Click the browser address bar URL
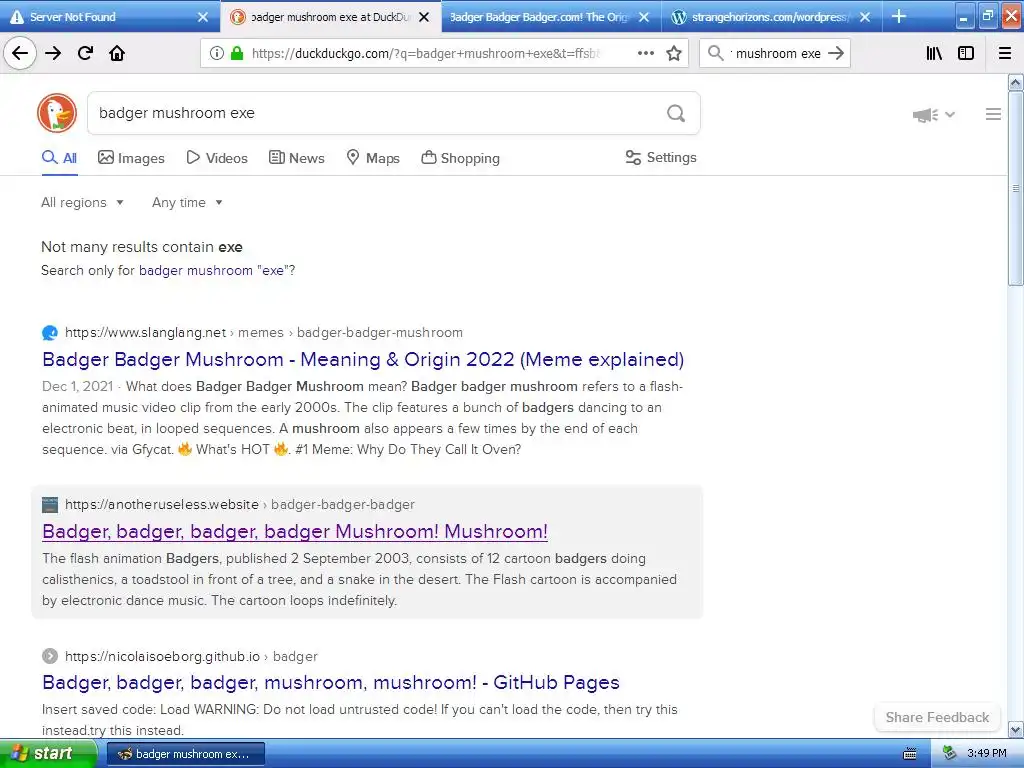Image resolution: width=1024 pixels, height=768 pixels. coord(426,54)
